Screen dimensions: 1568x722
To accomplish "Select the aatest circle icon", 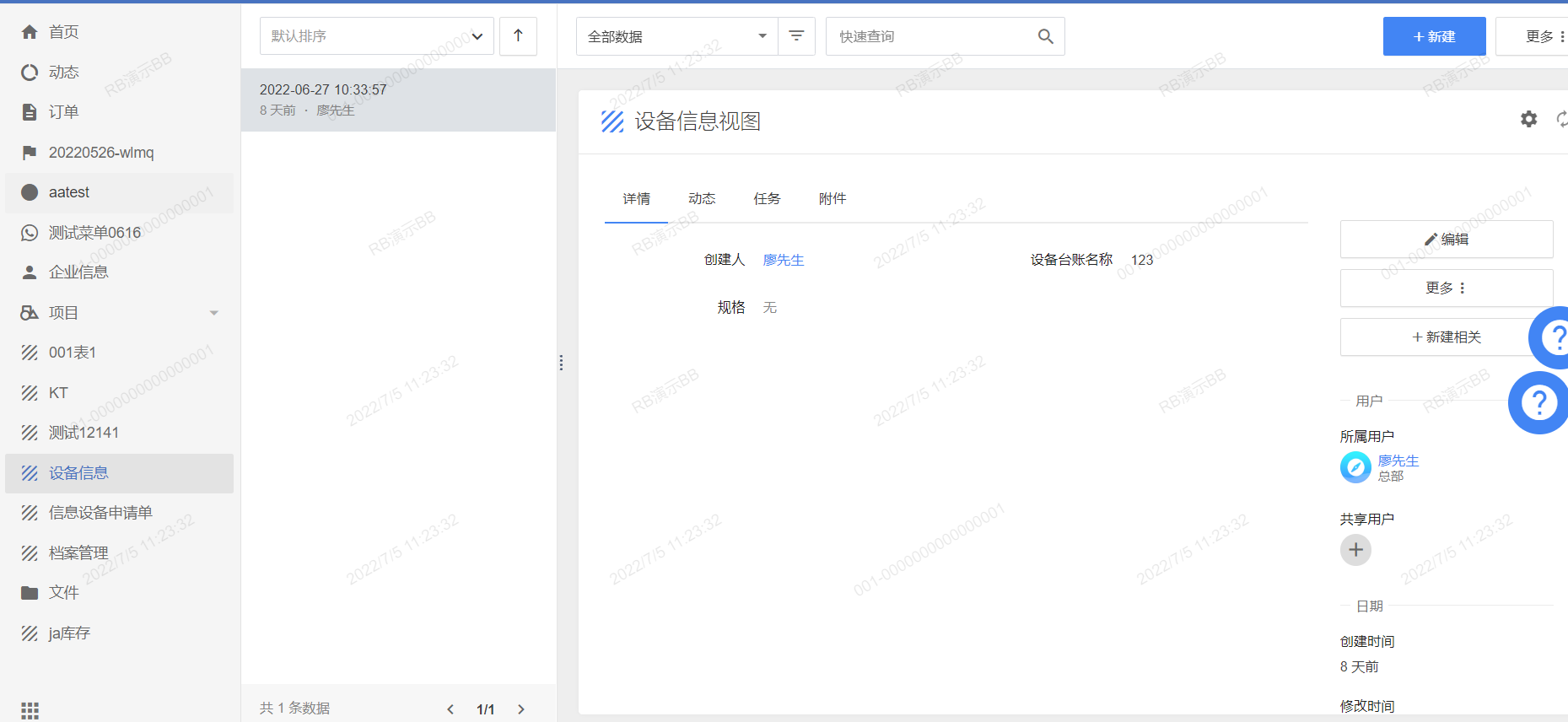I will click(x=30, y=192).
